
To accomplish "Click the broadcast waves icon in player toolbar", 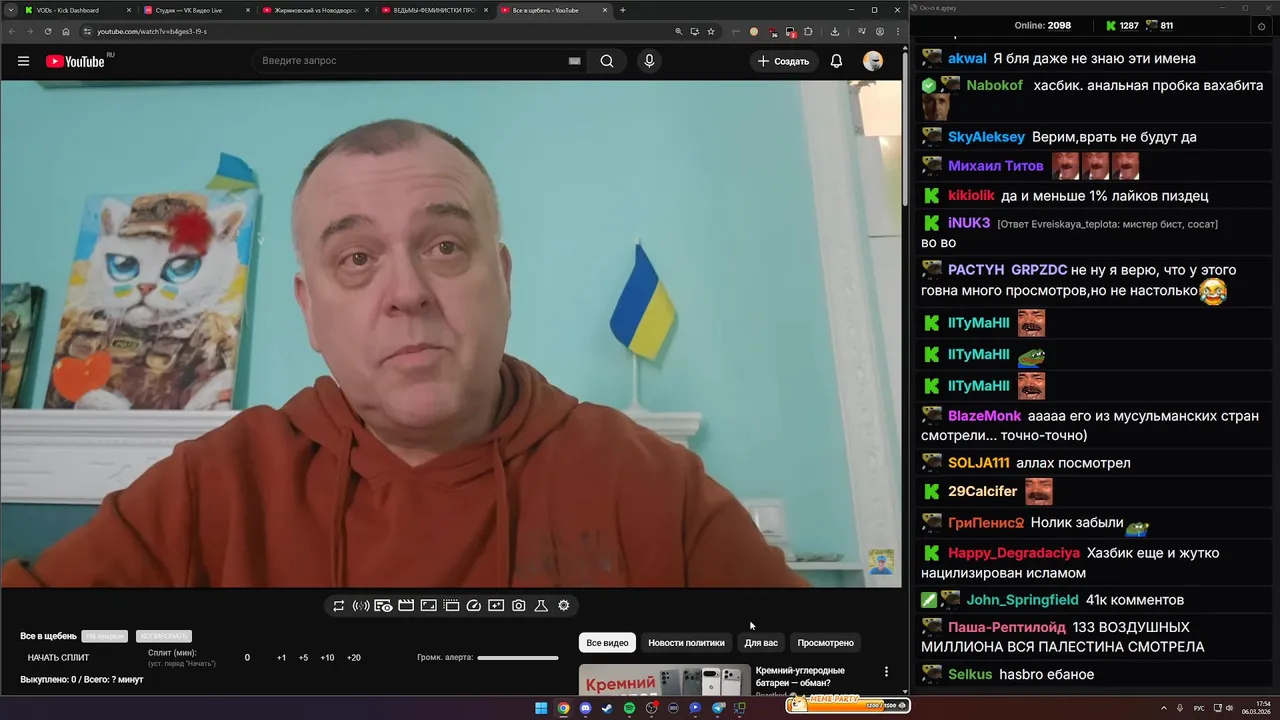I will click(x=361, y=606).
